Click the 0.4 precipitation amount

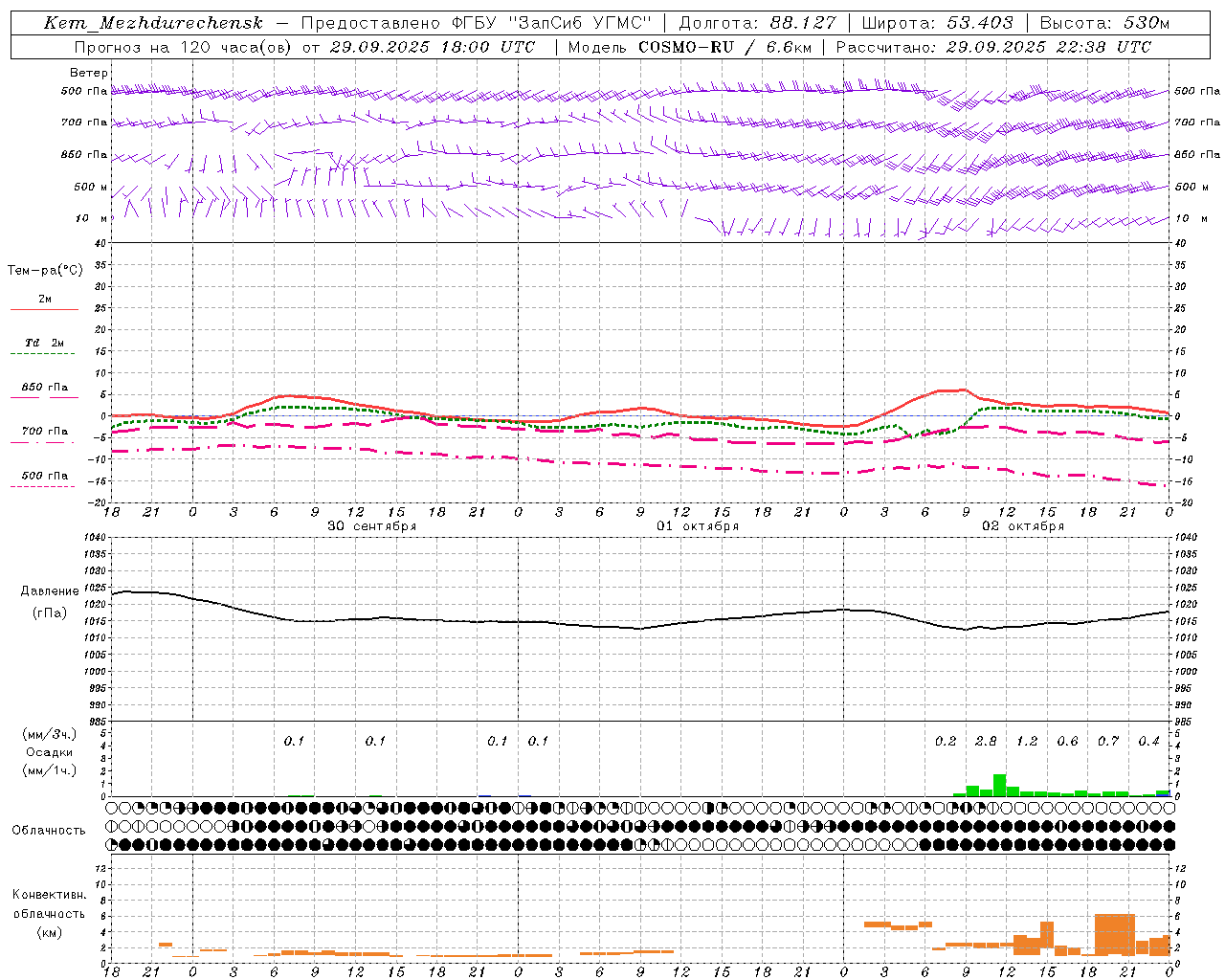point(1148,742)
